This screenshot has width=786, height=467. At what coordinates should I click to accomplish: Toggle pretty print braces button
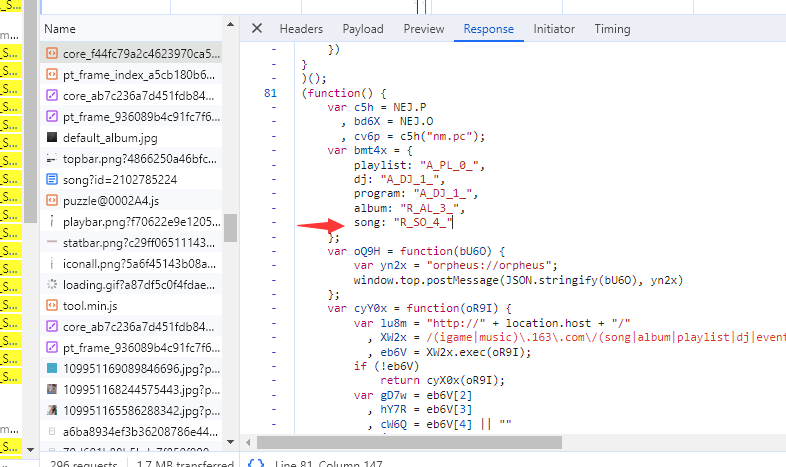[x=256, y=463]
